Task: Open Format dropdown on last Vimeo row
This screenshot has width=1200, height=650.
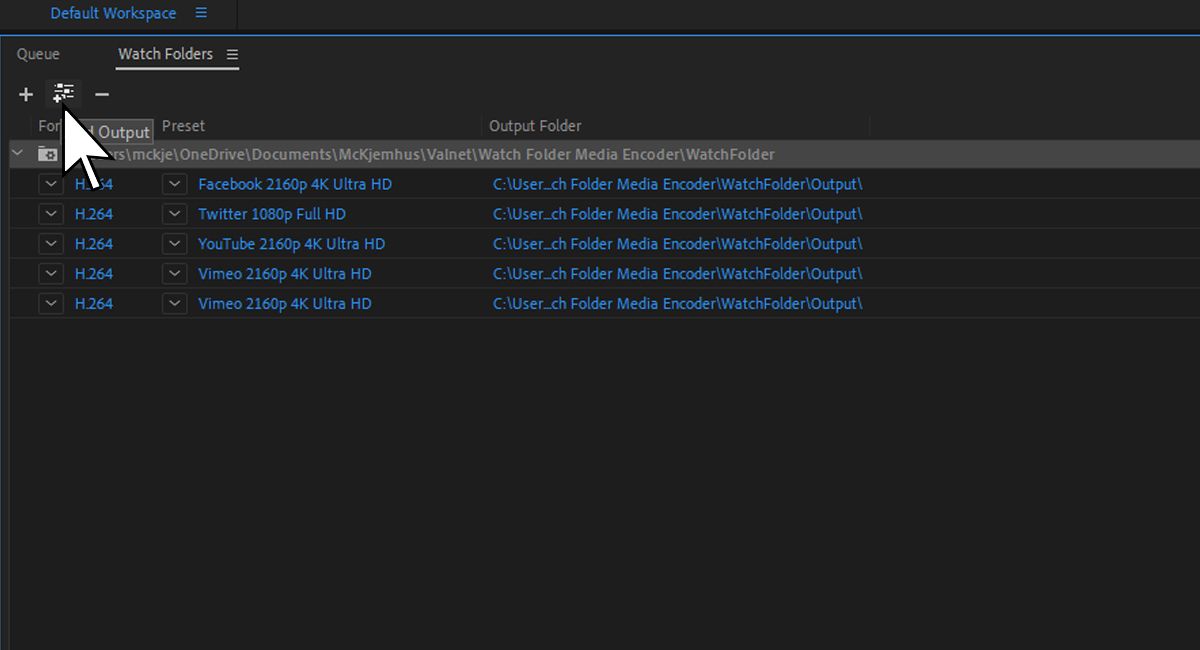Action: 51,304
